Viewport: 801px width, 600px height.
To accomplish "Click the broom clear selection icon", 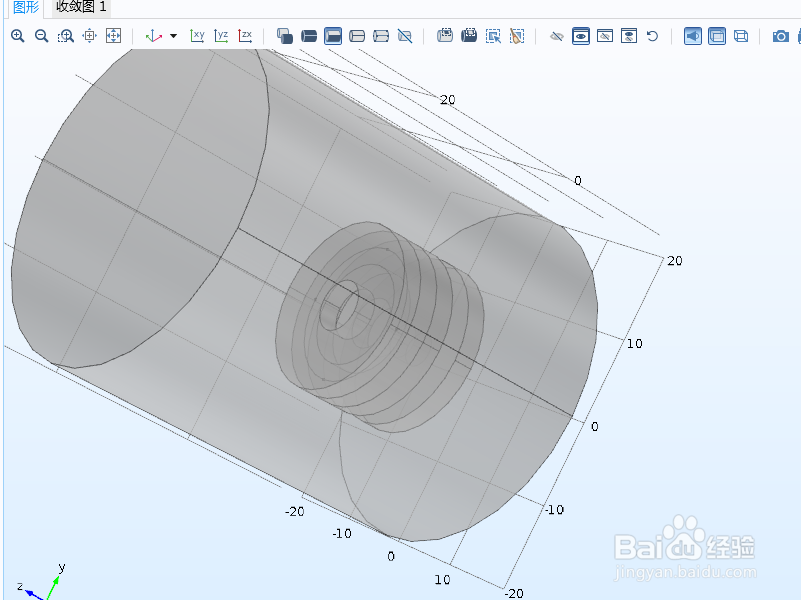I will (517, 36).
